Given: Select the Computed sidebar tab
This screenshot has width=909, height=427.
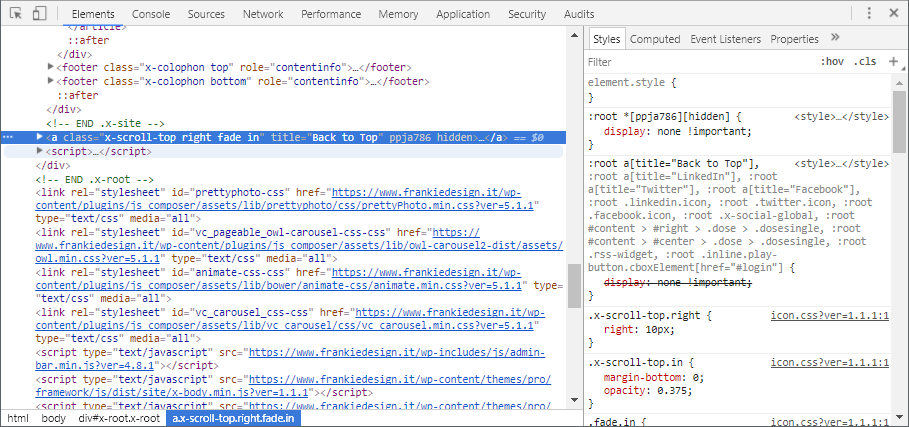Looking at the screenshot, I should tap(655, 39).
